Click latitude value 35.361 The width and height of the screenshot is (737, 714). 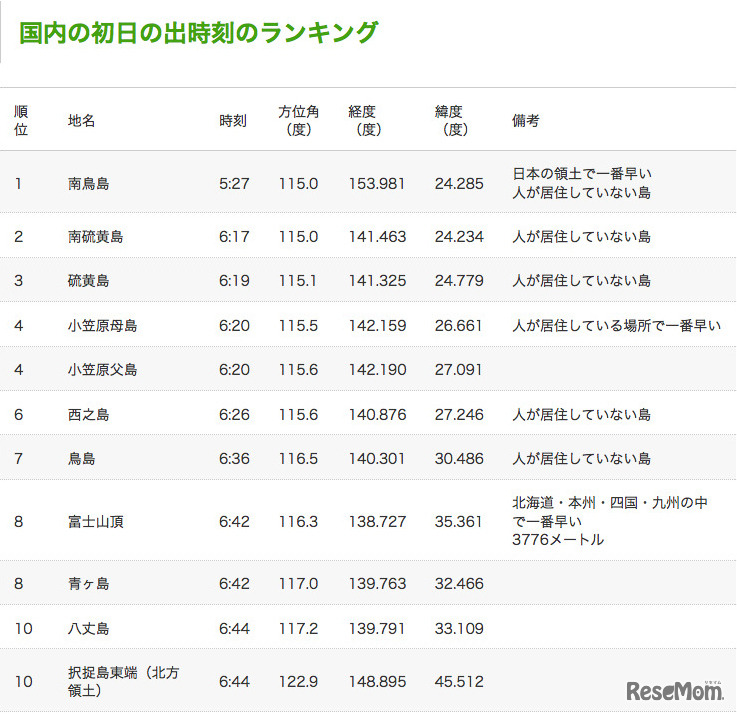point(458,521)
